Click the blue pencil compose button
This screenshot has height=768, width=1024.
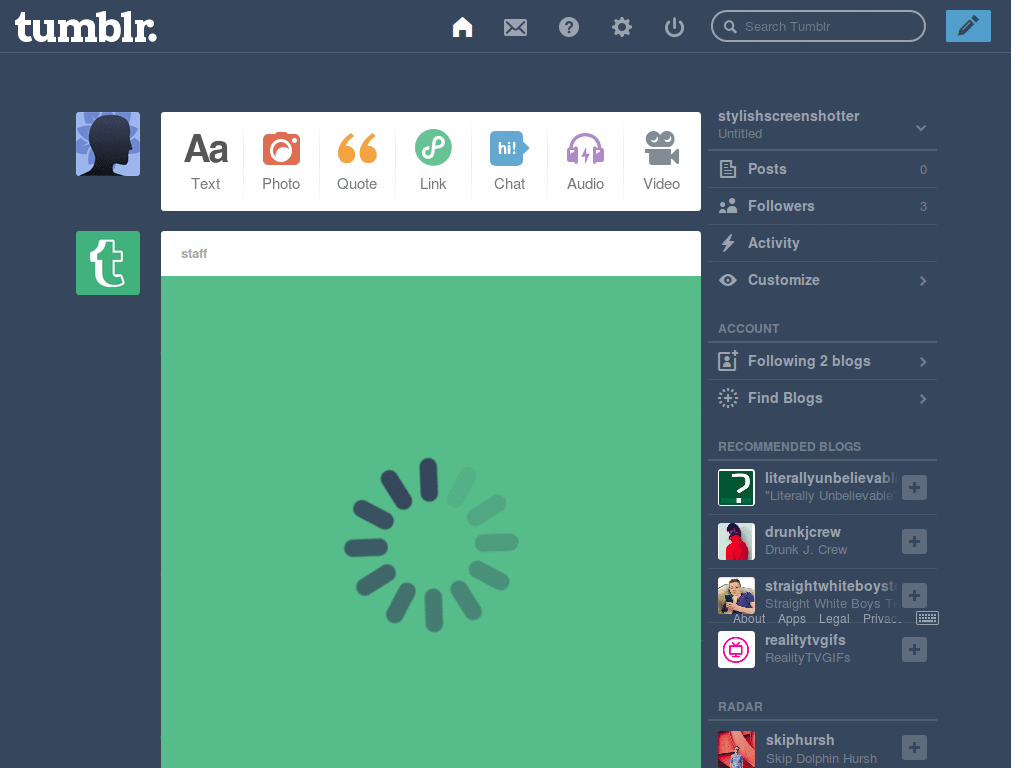point(968,26)
